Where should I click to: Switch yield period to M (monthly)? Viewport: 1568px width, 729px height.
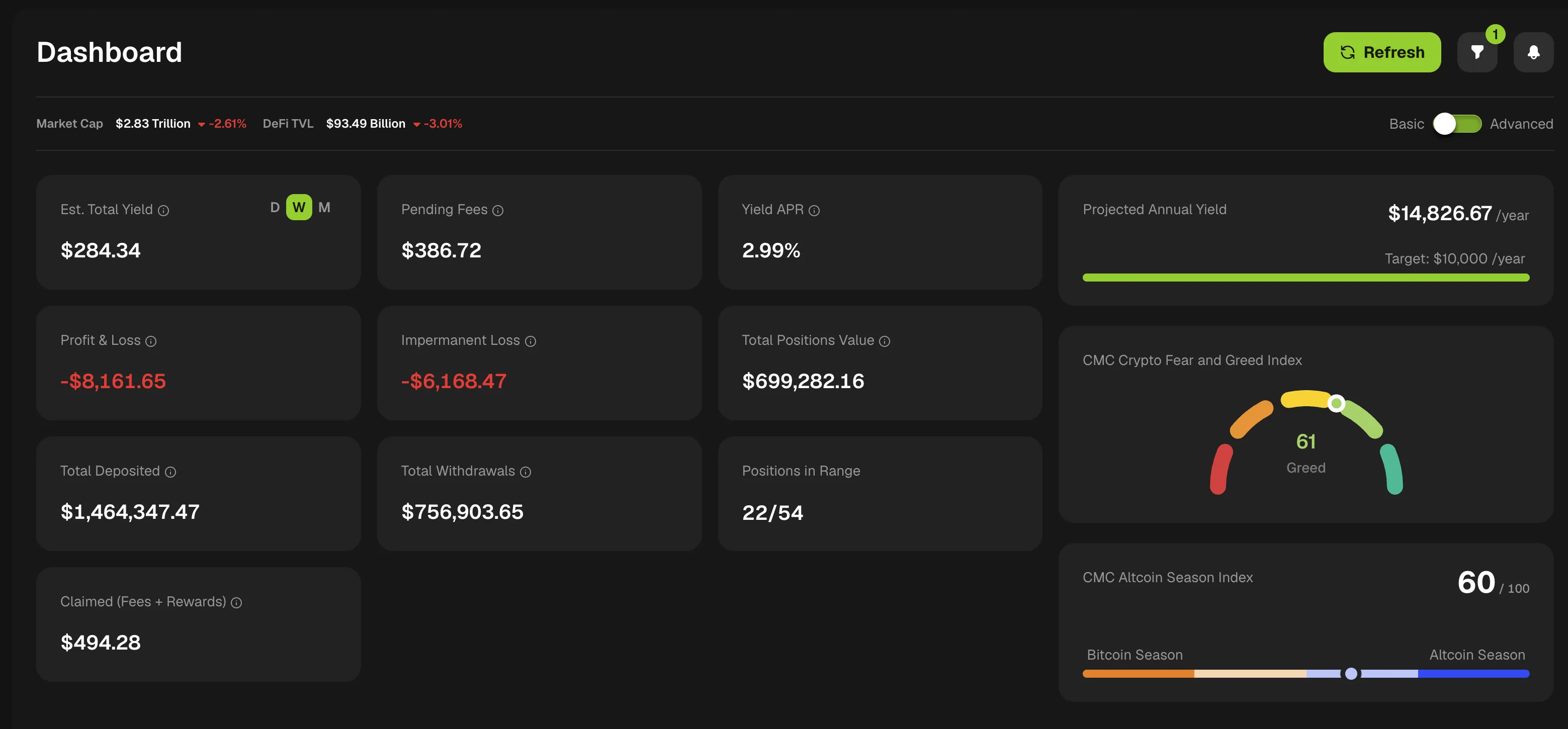pos(324,208)
